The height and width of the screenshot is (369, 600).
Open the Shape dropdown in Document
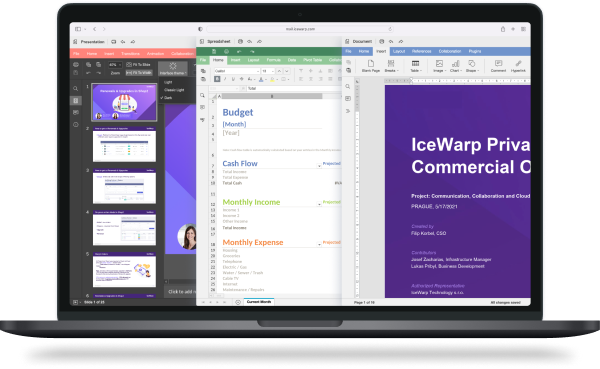point(472,66)
